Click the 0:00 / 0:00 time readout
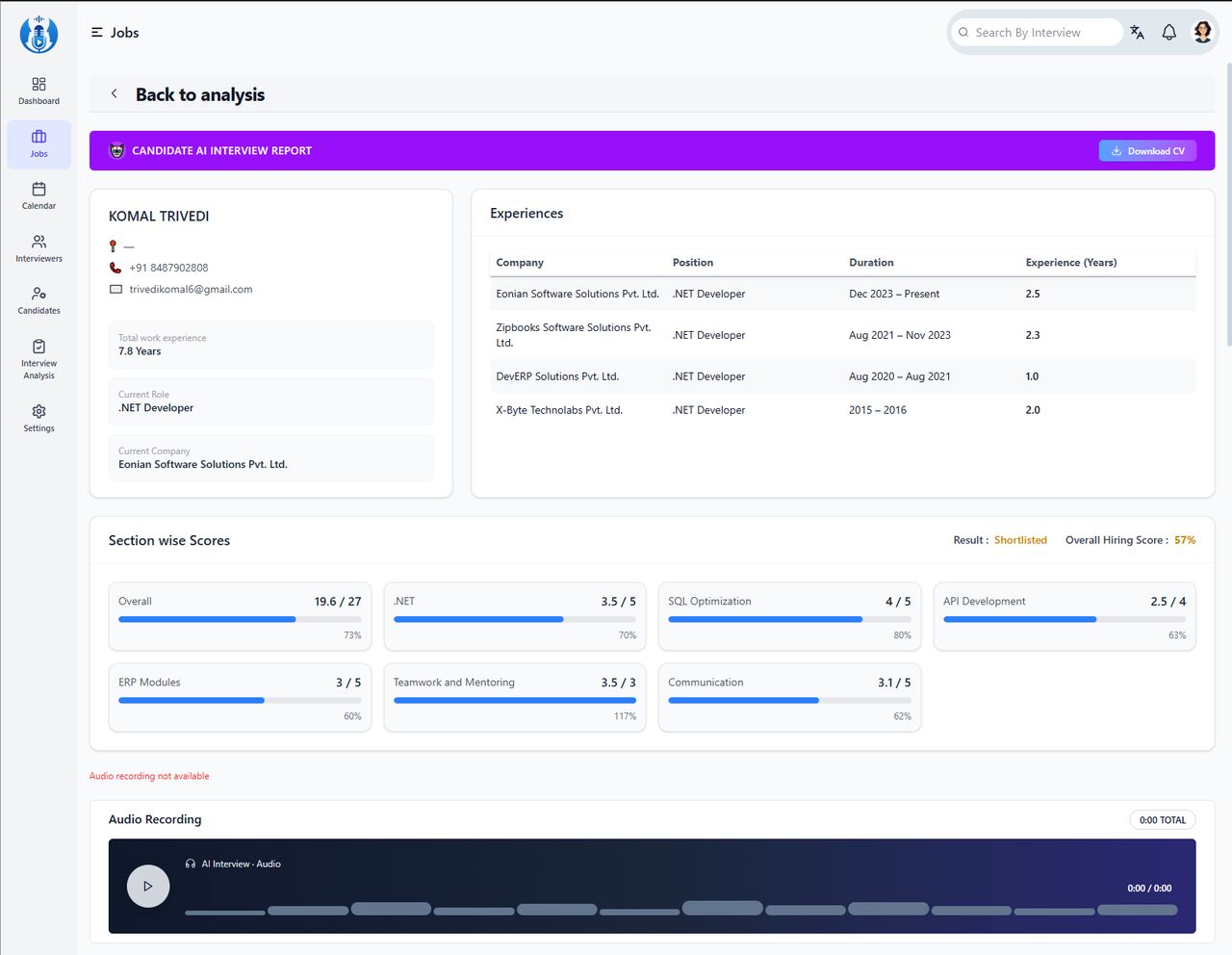 click(x=1149, y=888)
